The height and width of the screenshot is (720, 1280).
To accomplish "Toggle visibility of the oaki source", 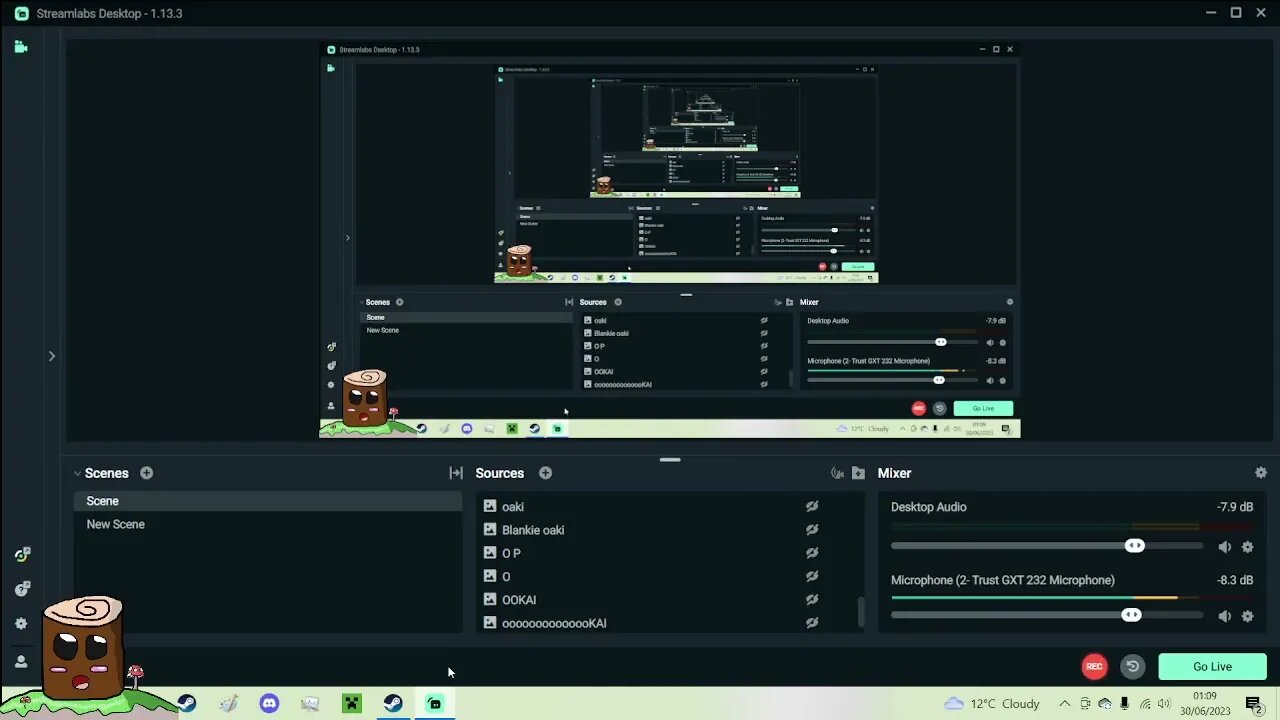I will click(x=812, y=507).
